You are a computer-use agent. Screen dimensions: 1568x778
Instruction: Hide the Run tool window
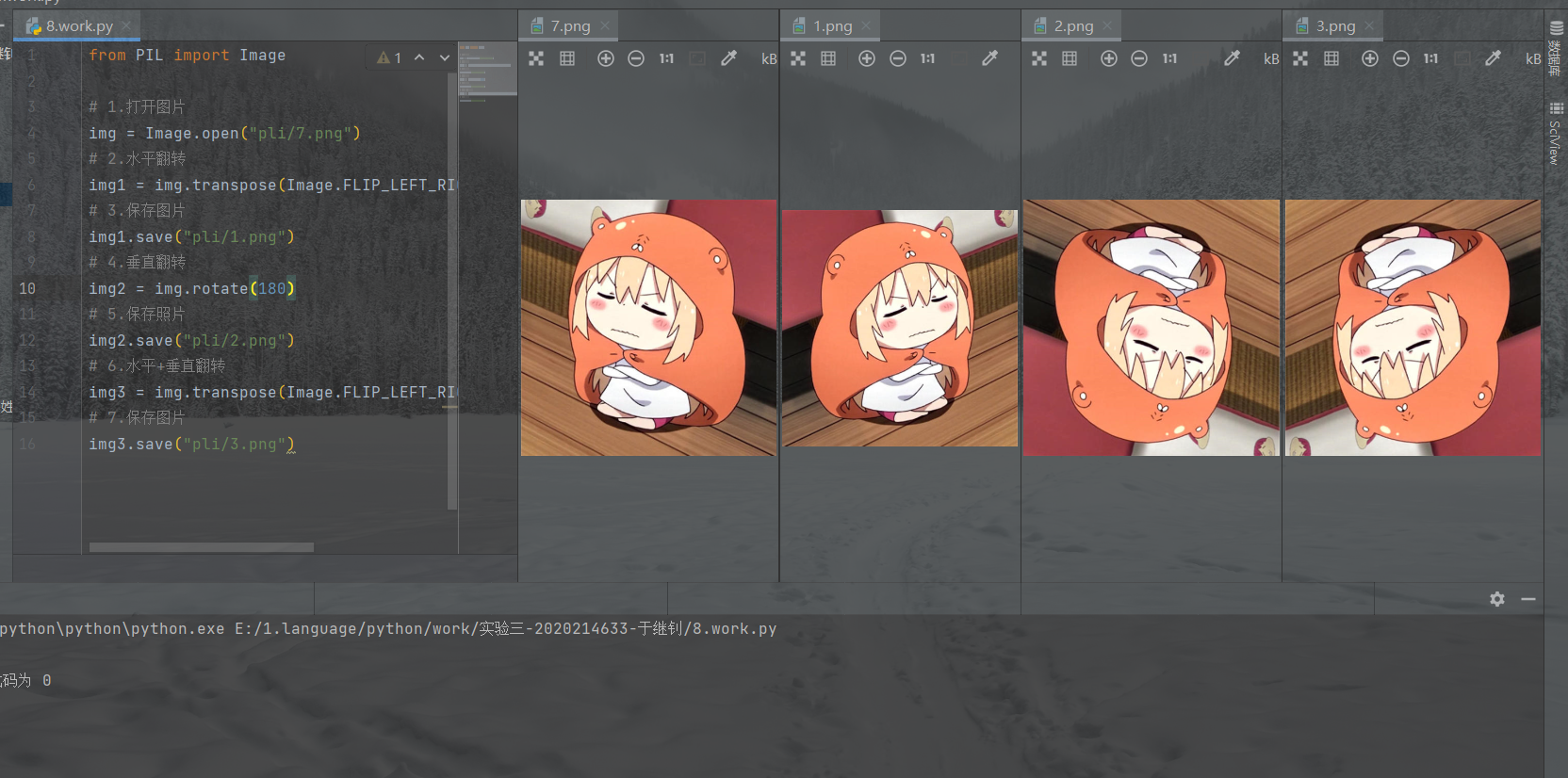tap(1528, 599)
